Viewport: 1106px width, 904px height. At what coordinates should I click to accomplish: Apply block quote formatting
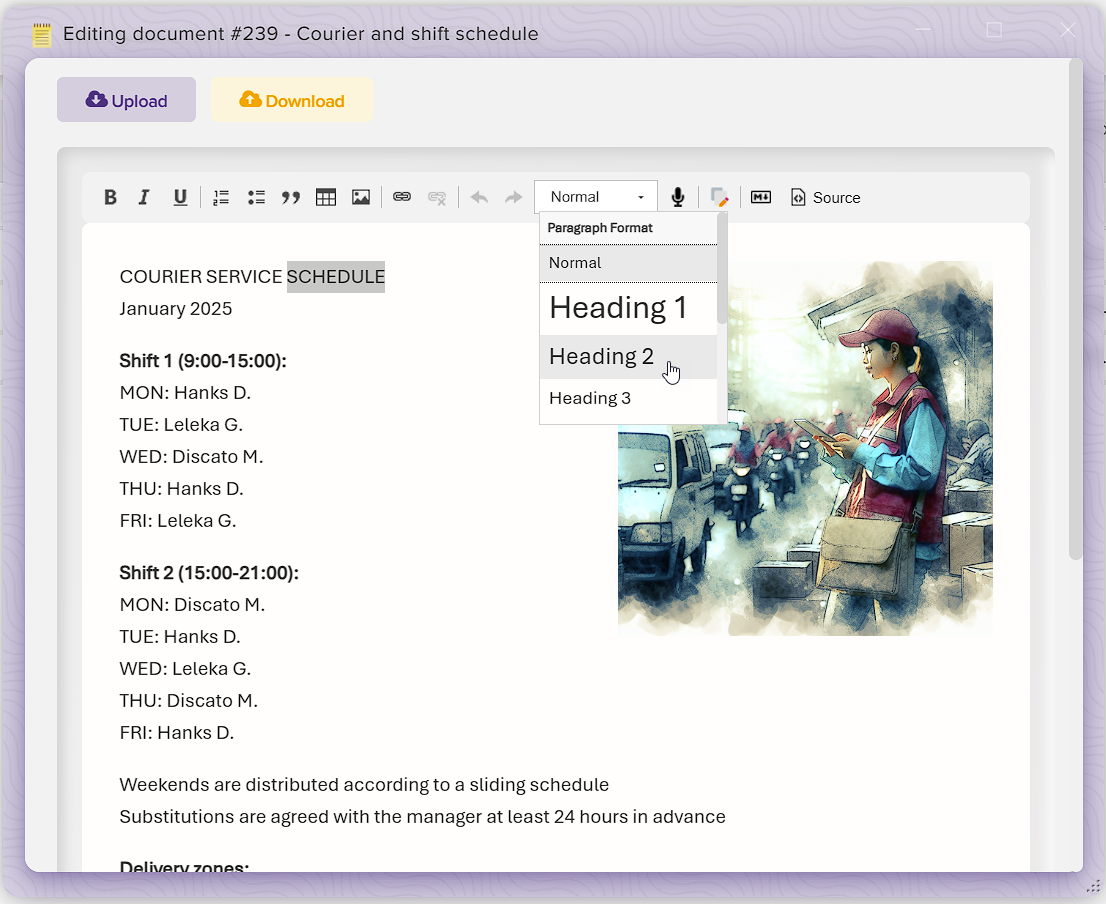[291, 197]
